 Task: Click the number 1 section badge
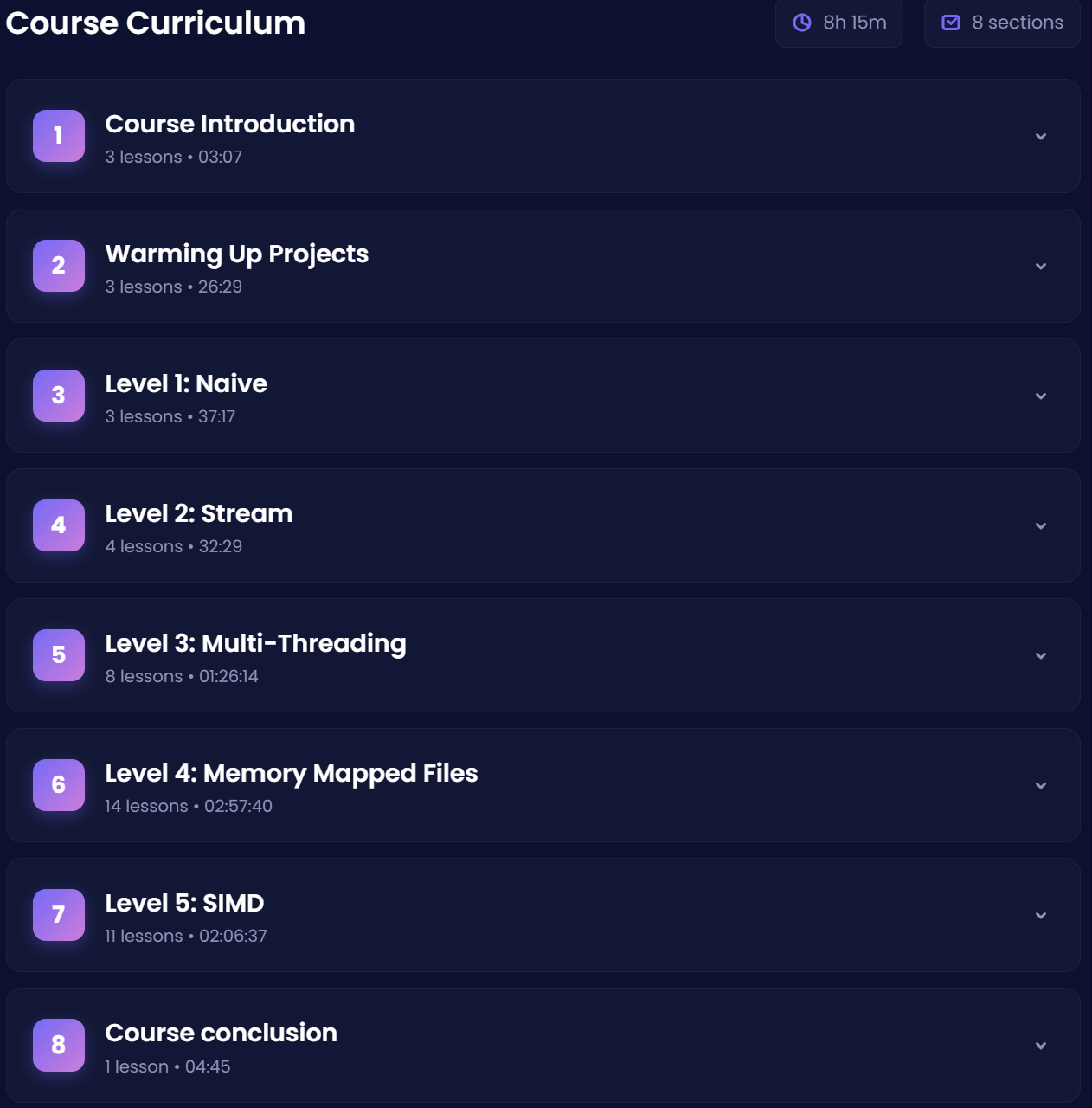tap(59, 136)
